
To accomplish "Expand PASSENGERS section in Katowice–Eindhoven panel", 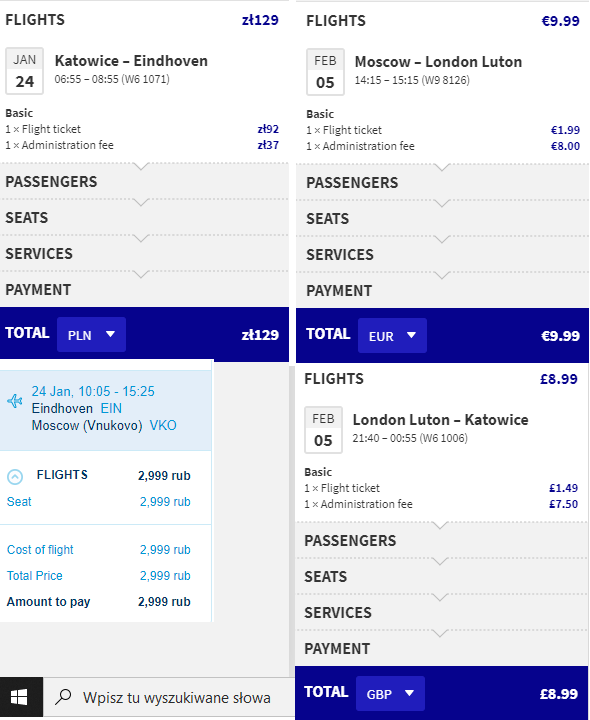I will [x=144, y=182].
